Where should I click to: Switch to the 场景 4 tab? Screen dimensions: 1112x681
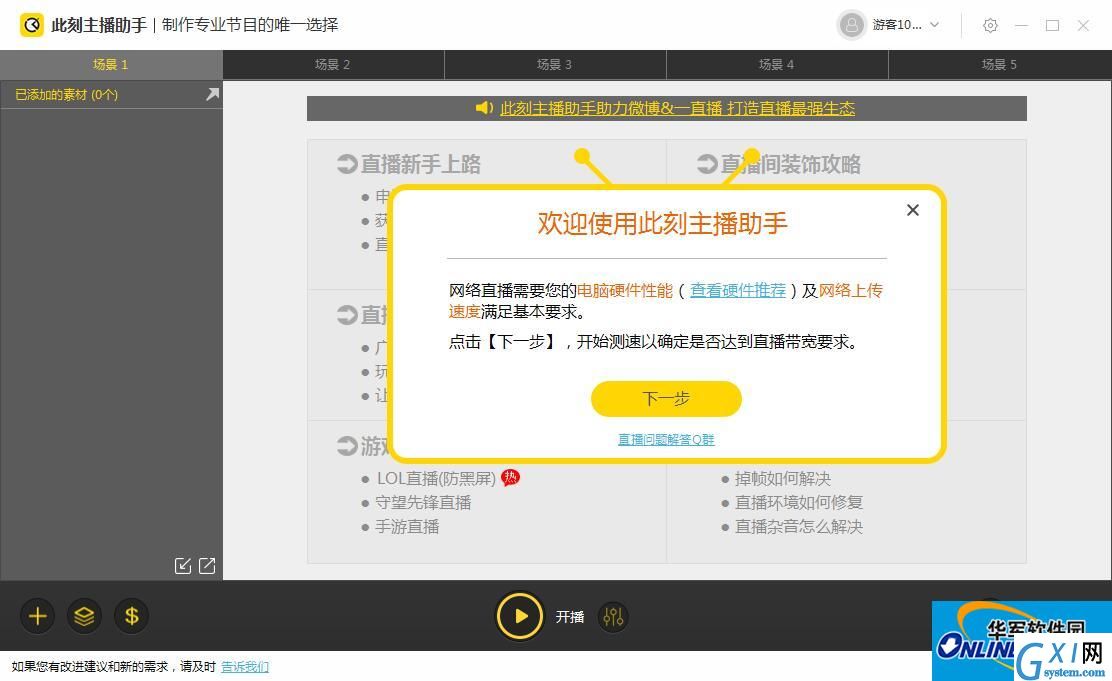coord(777,65)
